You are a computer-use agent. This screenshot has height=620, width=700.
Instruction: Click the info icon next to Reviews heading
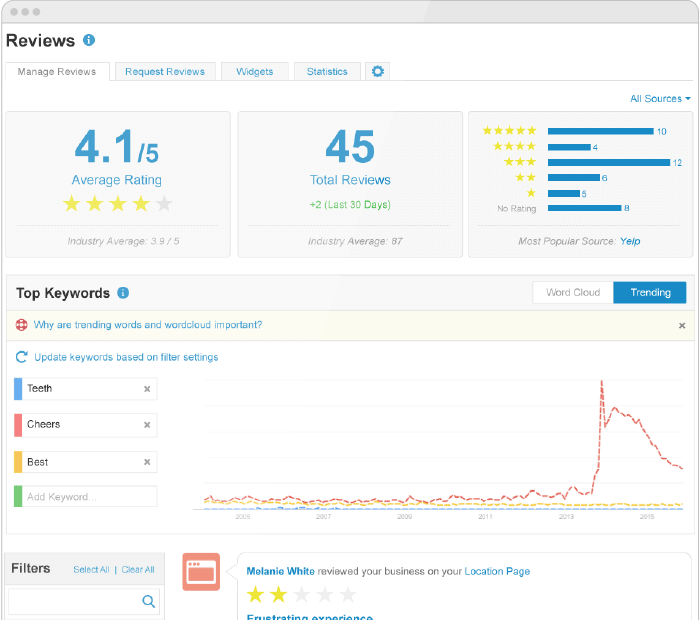(x=89, y=40)
